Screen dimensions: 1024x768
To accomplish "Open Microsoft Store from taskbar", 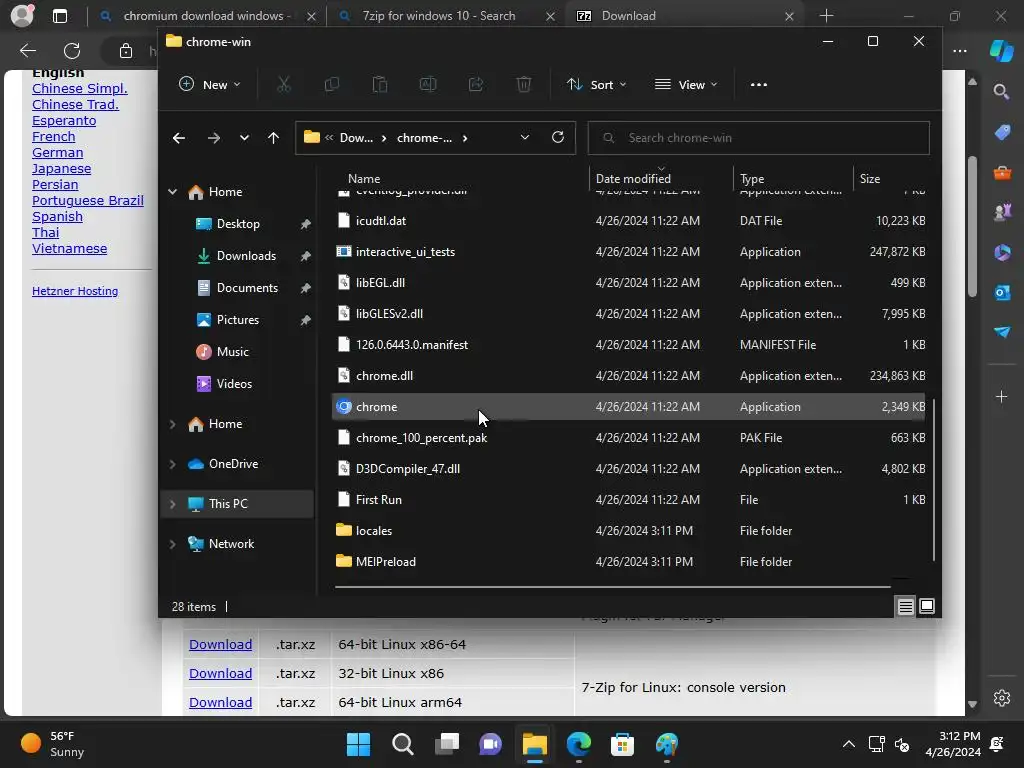I will pos(622,744).
